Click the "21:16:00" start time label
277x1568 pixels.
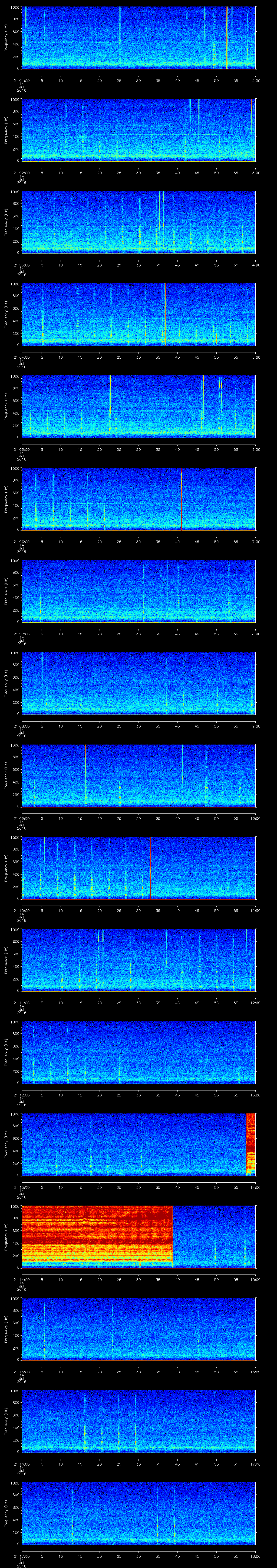(x=22, y=1463)
